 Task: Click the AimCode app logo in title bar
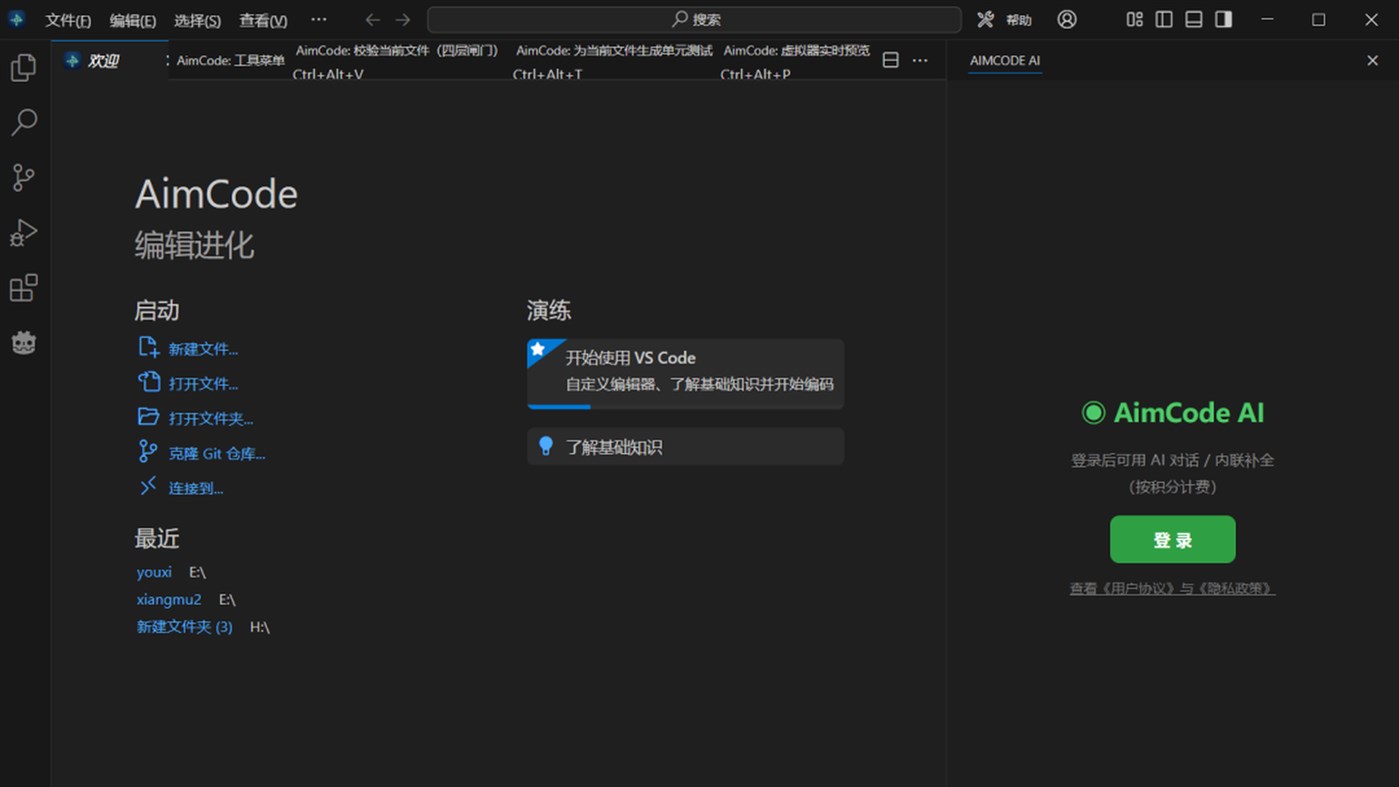16,19
